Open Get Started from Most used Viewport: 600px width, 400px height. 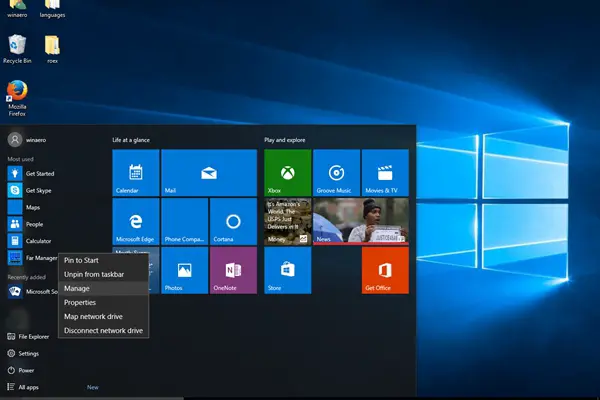tap(32, 174)
